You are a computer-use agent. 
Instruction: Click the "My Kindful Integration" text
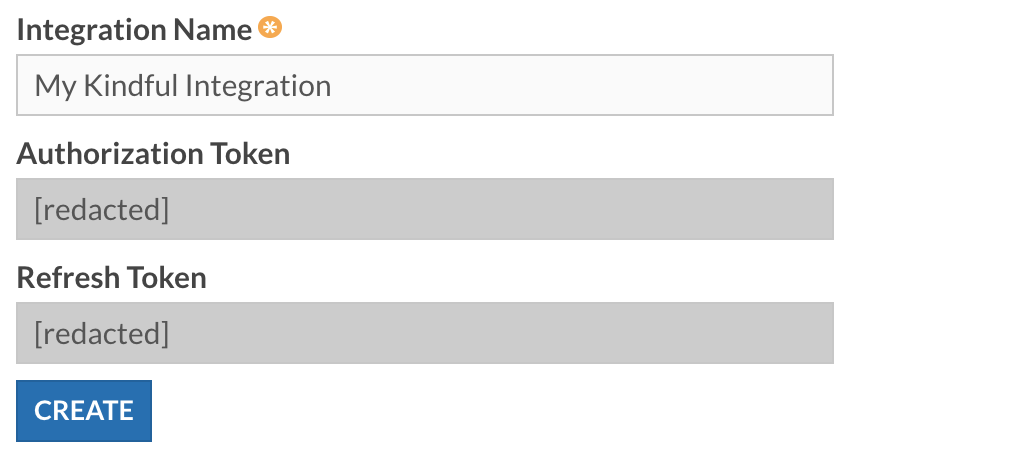(182, 86)
